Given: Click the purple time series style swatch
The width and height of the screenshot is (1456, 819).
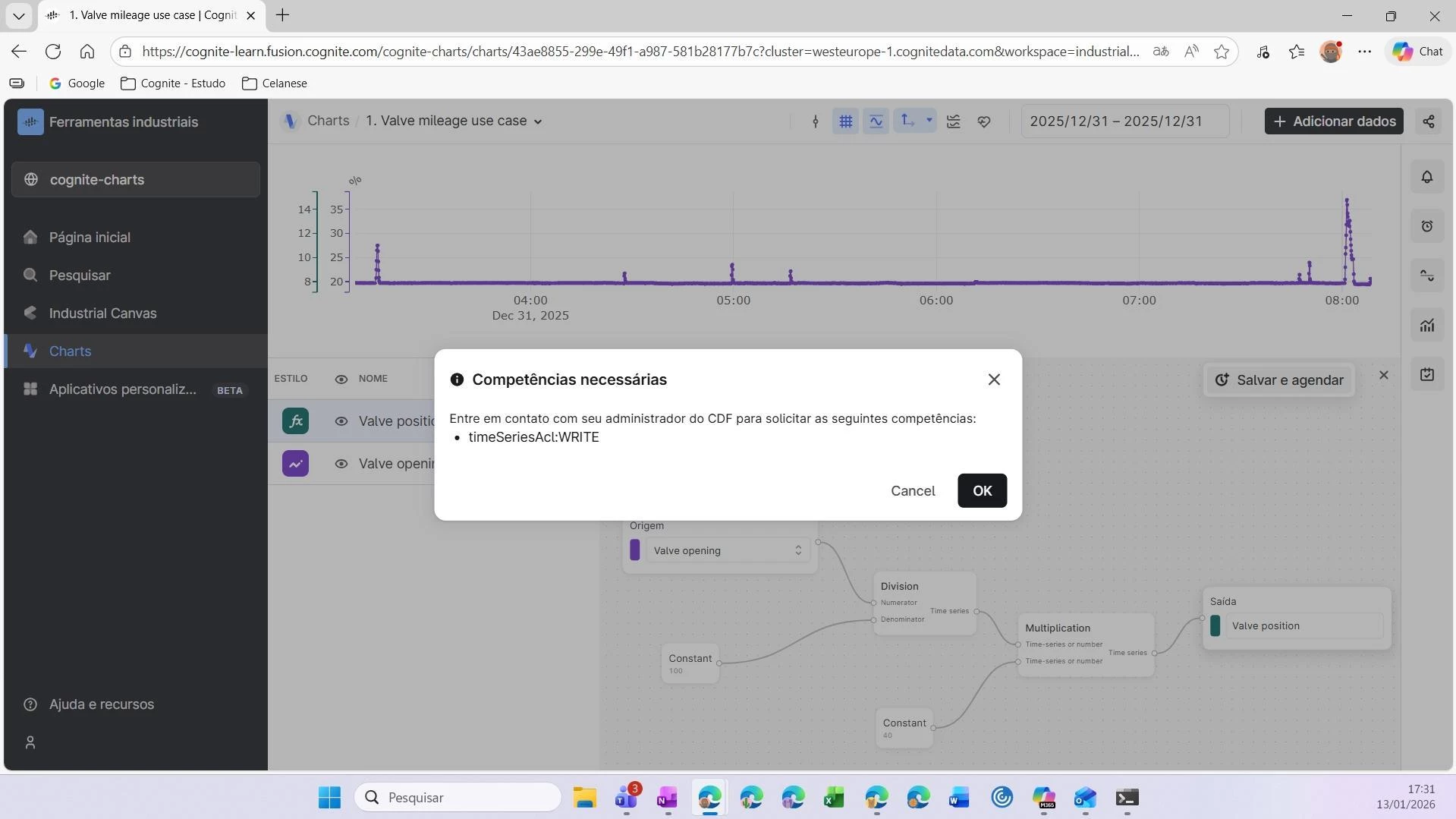Looking at the screenshot, I should coord(296,464).
